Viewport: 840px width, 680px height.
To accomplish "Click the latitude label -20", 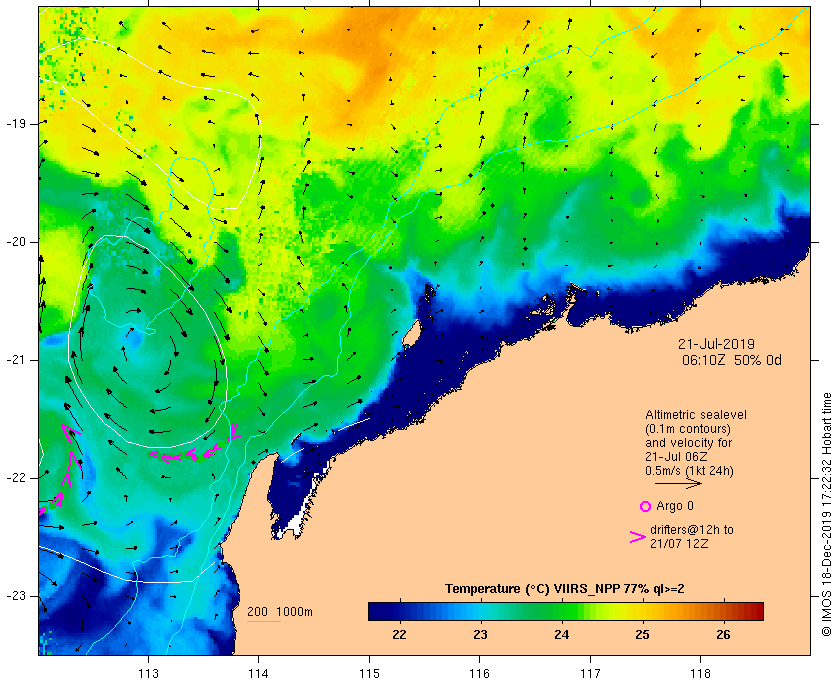I will (16, 242).
